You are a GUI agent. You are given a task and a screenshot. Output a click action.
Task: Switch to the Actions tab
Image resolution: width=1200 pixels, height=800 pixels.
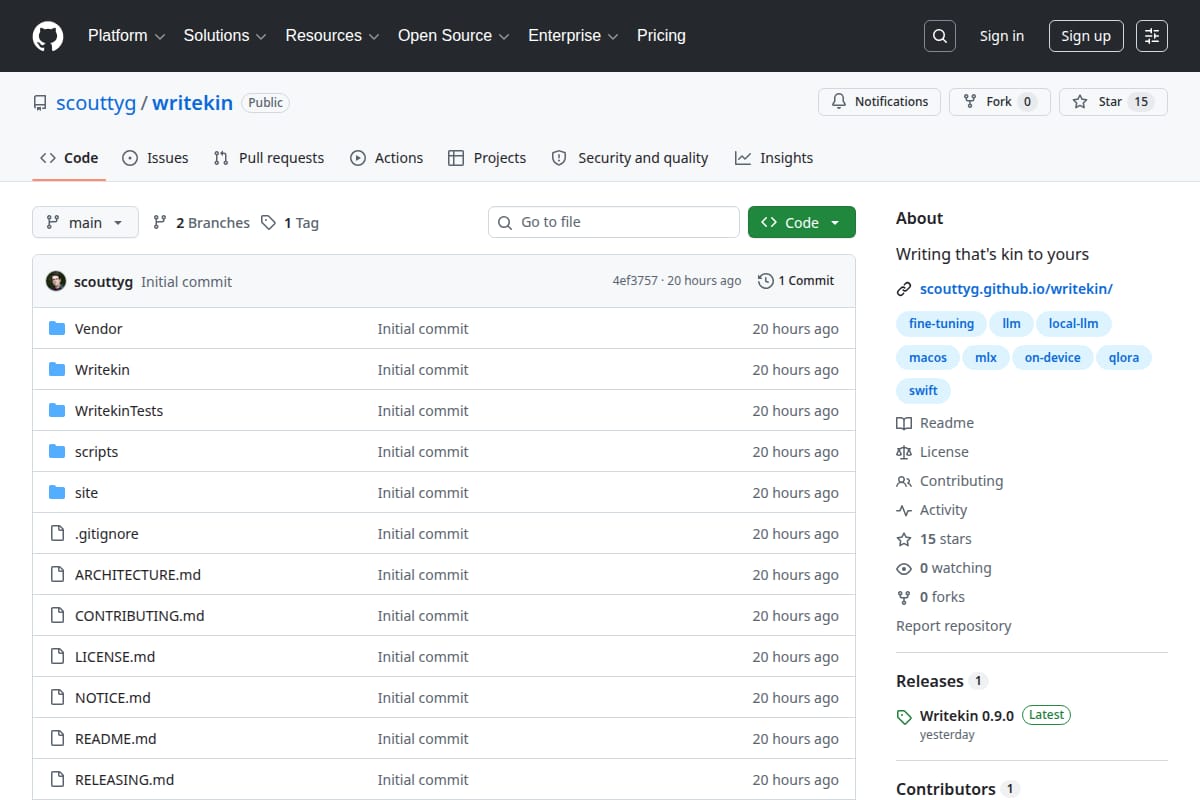point(386,158)
